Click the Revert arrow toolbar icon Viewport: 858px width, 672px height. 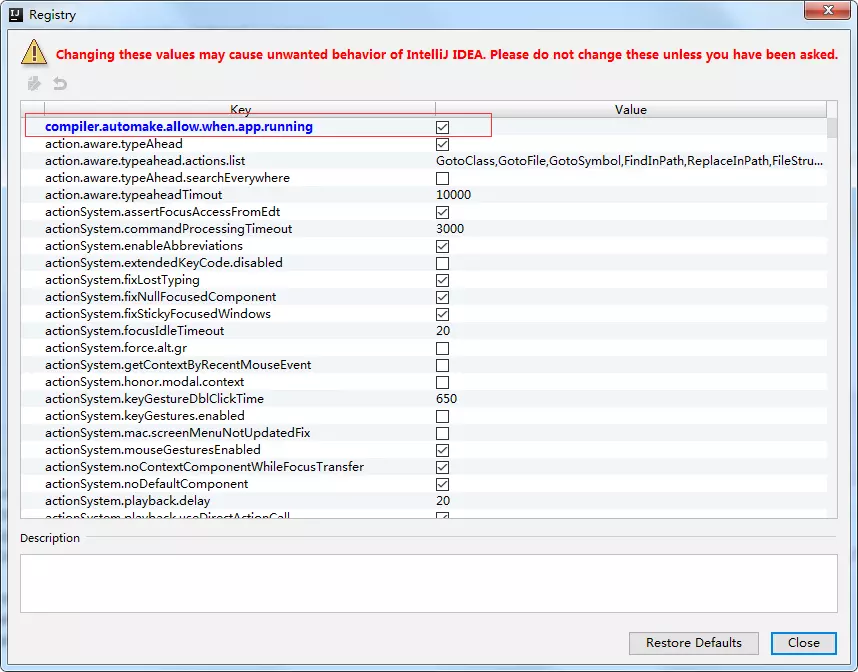(60, 84)
